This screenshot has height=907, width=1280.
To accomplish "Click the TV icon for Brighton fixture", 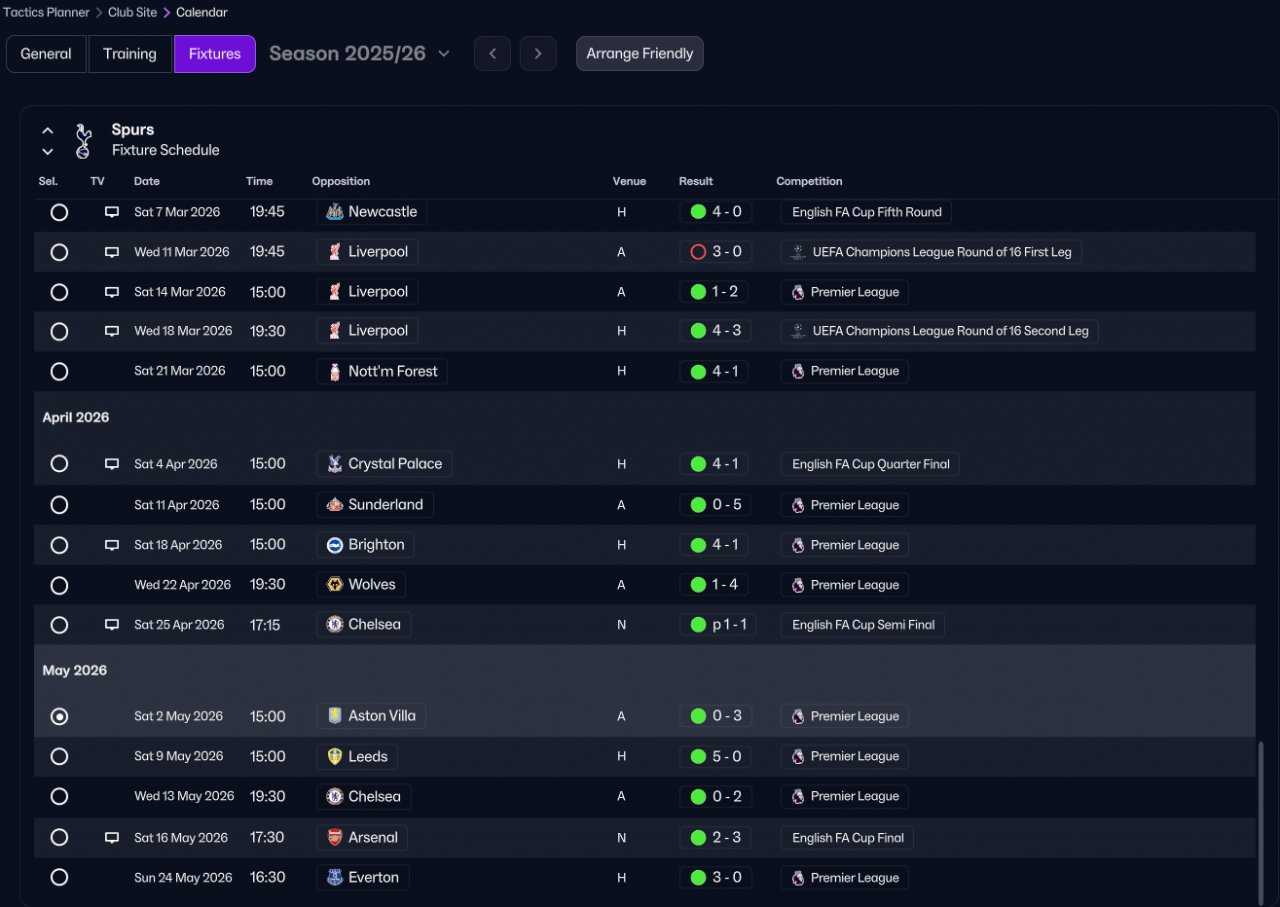I will pos(112,545).
